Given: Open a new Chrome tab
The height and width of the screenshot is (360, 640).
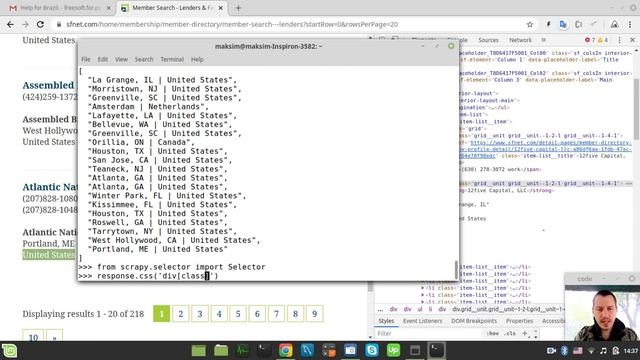Looking at the screenshot, I should [x=238, y=8].
